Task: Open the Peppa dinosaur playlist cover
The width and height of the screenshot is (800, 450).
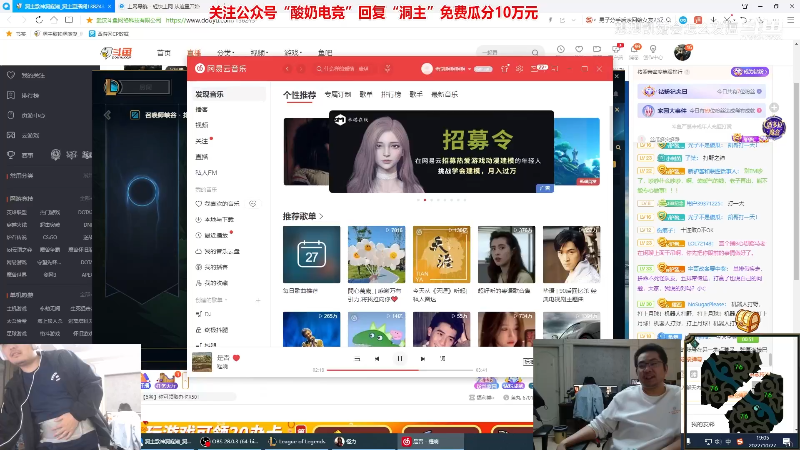Action: (x=377, y=330)
